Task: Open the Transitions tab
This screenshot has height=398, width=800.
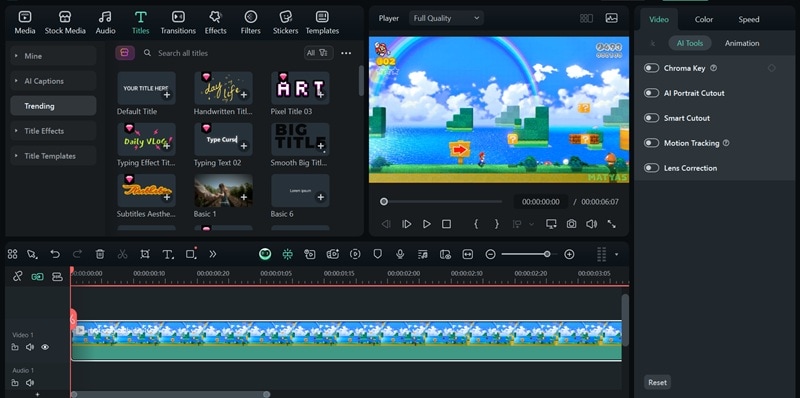Action: pyautogui.click(x=178, y=23)
